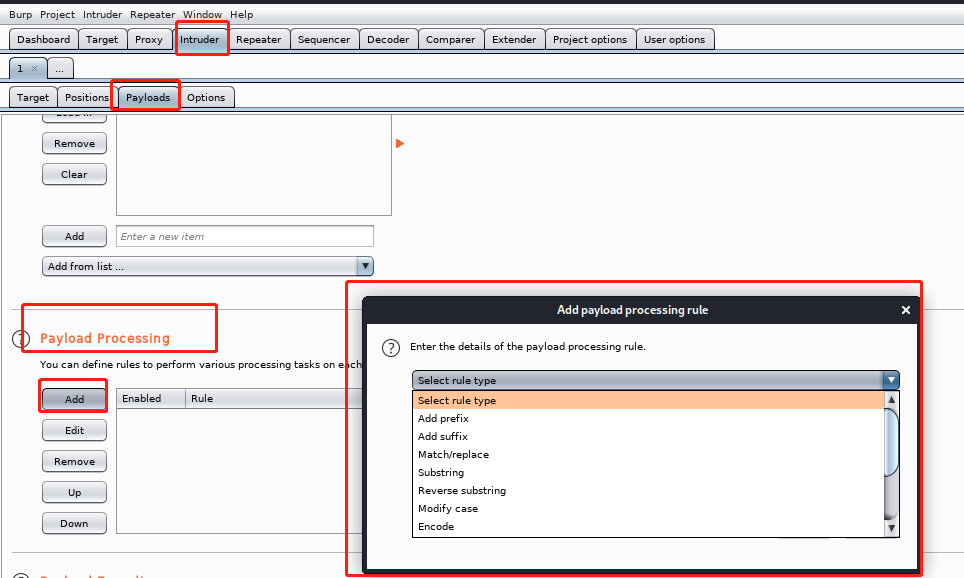This screenshot has height=578, width=964.
Task: Move rule Up in Payload Processing
Action: (74, 493)
